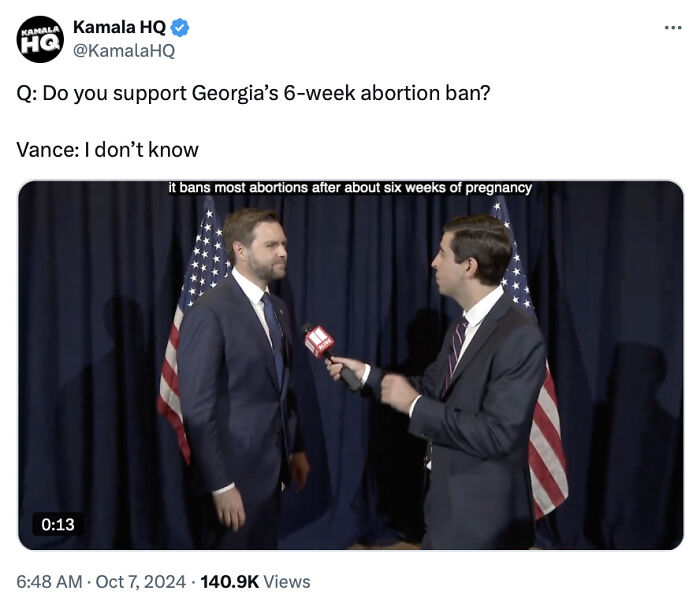Viewport: 700px width, 602px height.
Task: Click the 6:48 AM timestamp
Action: 49,581
